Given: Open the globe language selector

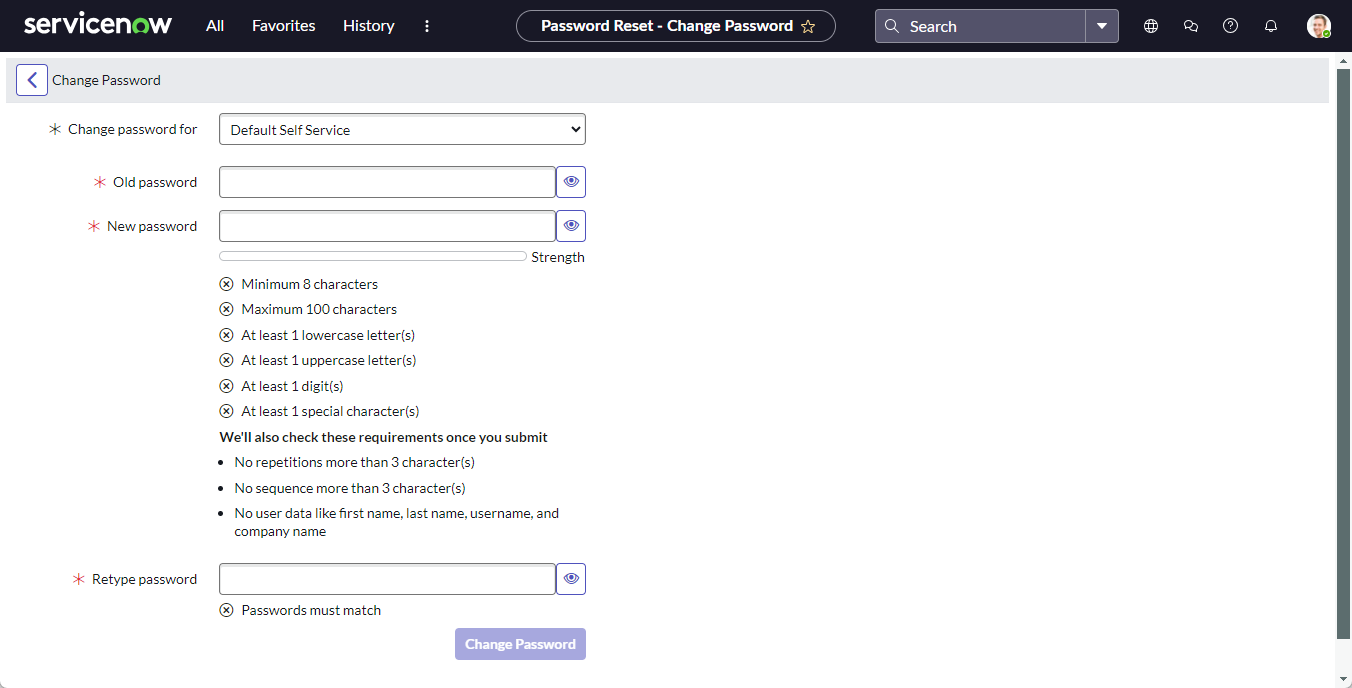Looking at the screenshot, I should [1150, 26].
